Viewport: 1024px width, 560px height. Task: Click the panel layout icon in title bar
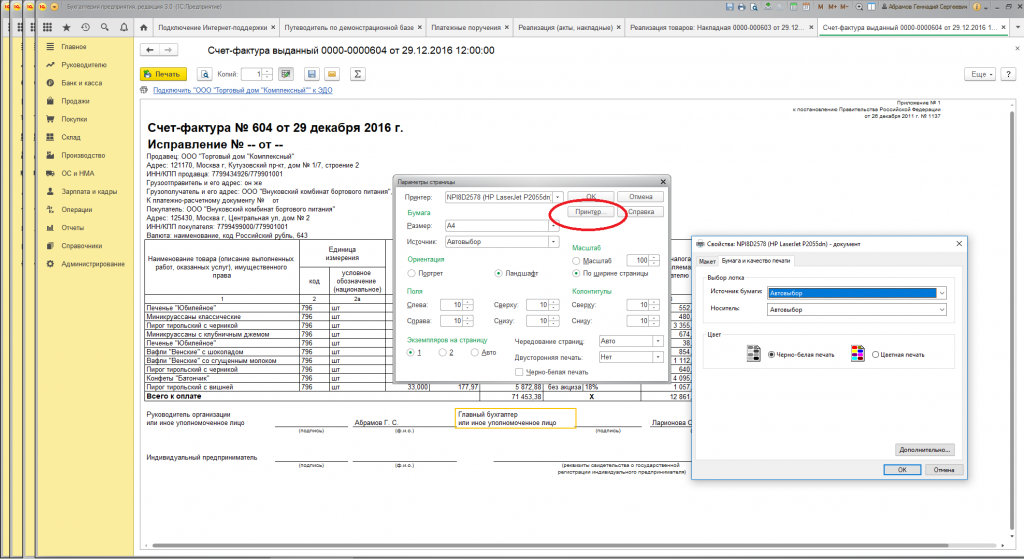(871, 7)
